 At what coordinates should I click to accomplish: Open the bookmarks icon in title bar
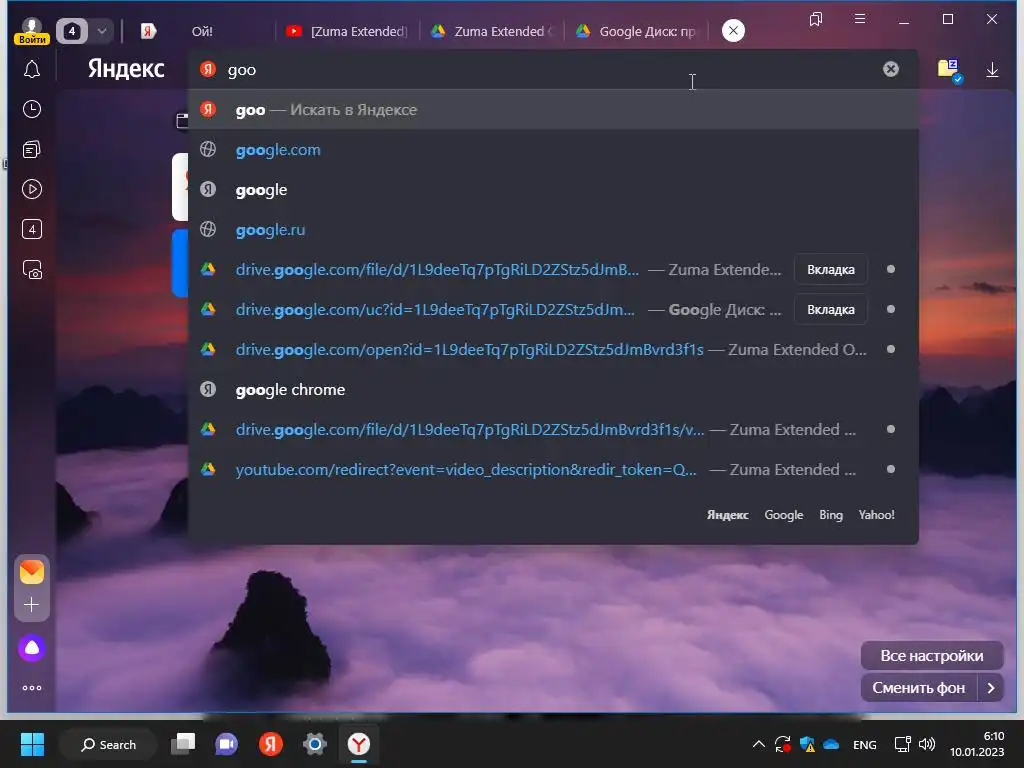(816, 19)
